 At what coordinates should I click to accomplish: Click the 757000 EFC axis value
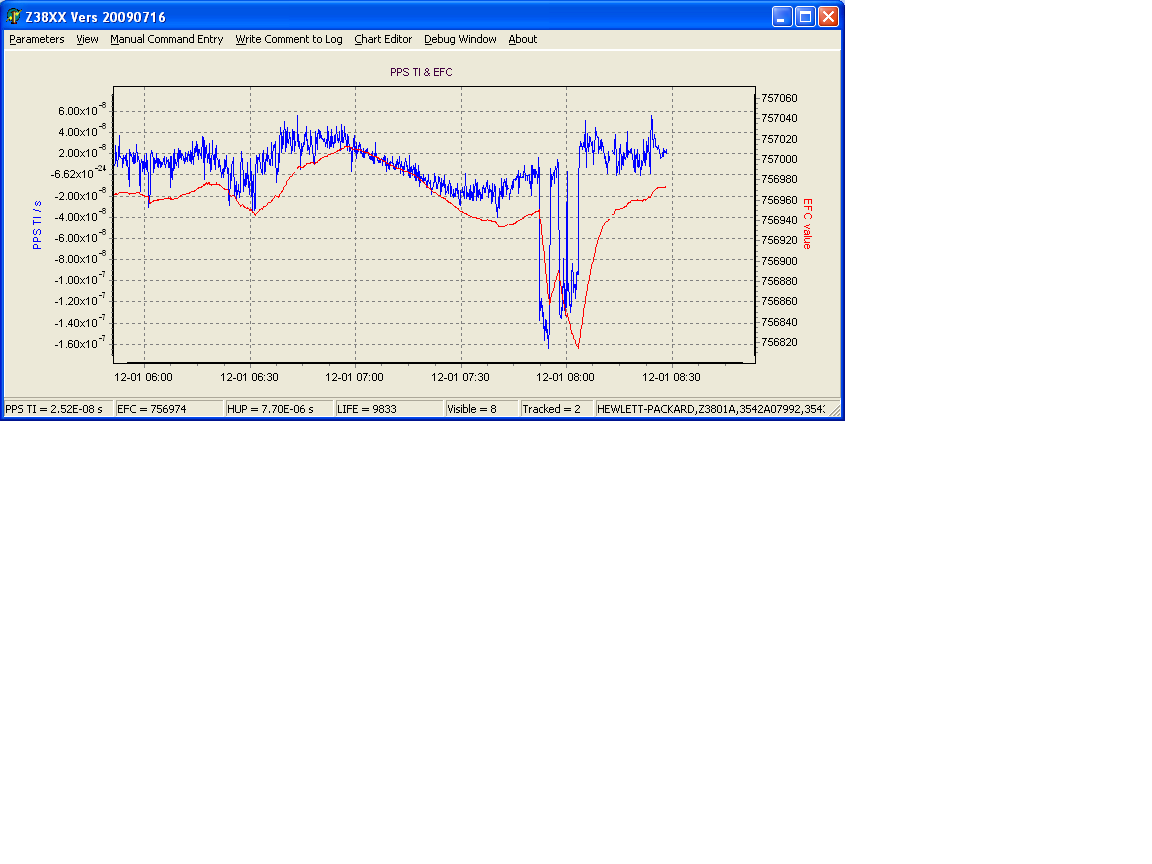780,159
